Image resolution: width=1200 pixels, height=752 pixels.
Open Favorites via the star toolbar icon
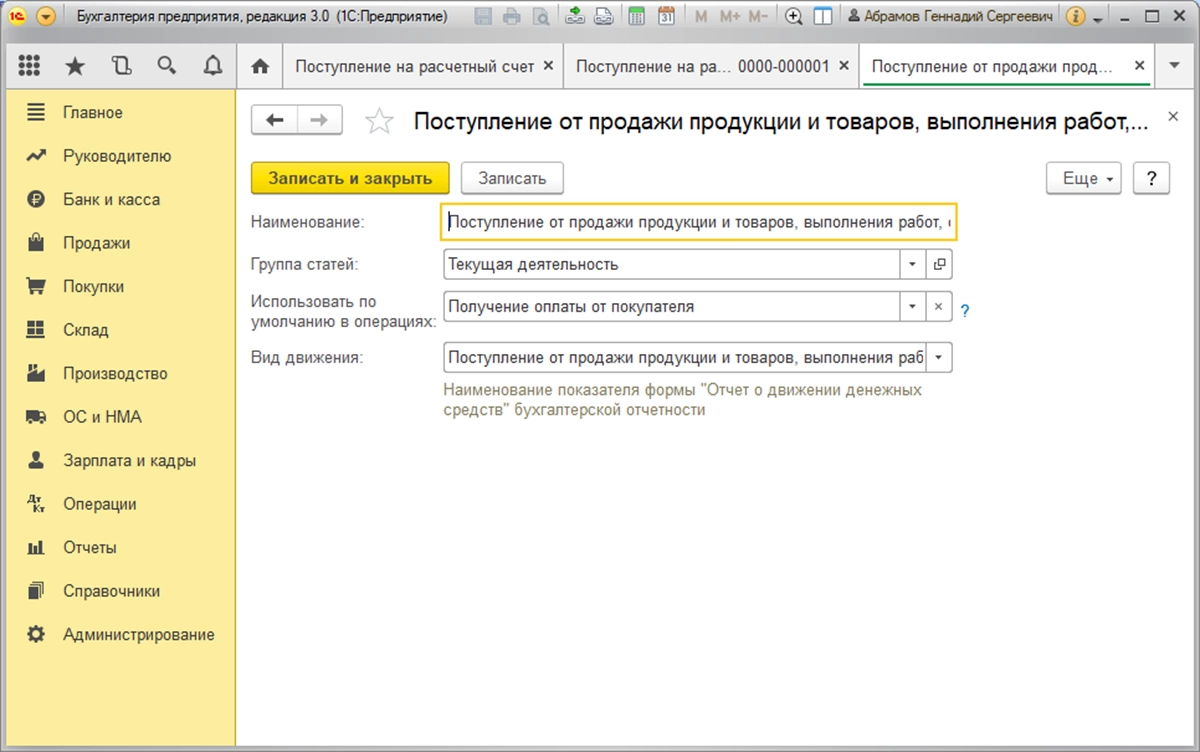75,66
